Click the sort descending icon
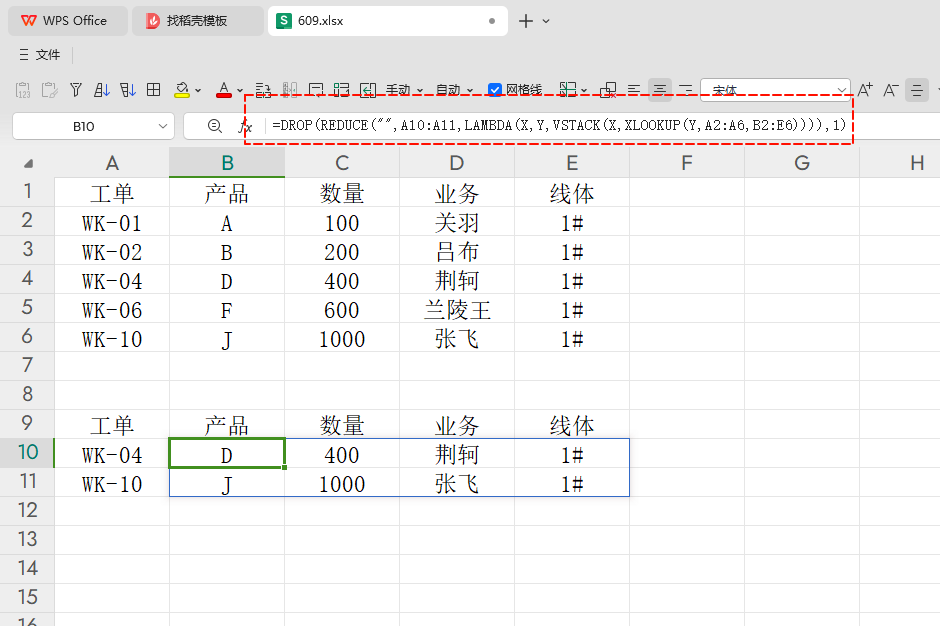Image resolution: width=940 pixels, height=626 pixels. point(128,90)
